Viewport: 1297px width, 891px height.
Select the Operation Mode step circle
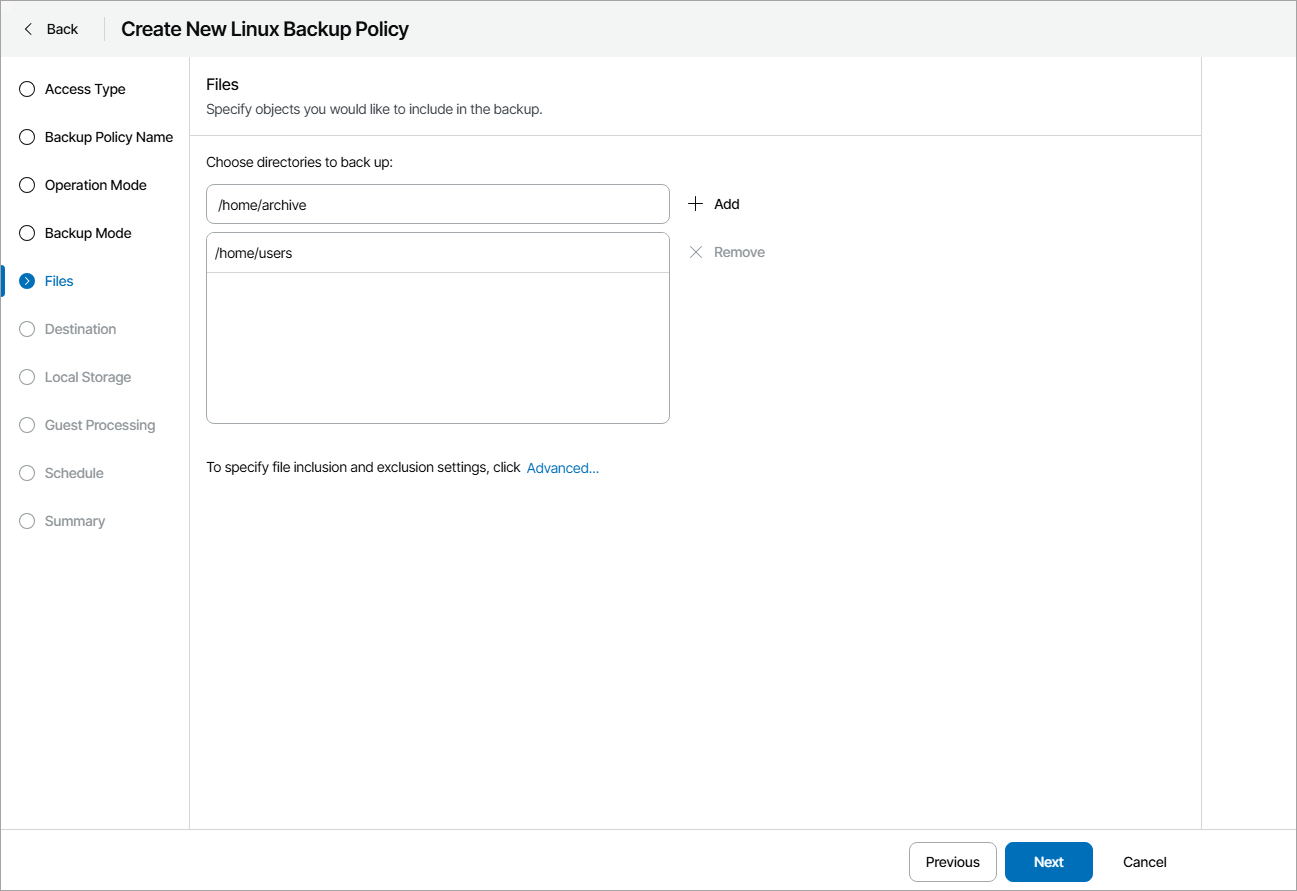coord(27,185)
